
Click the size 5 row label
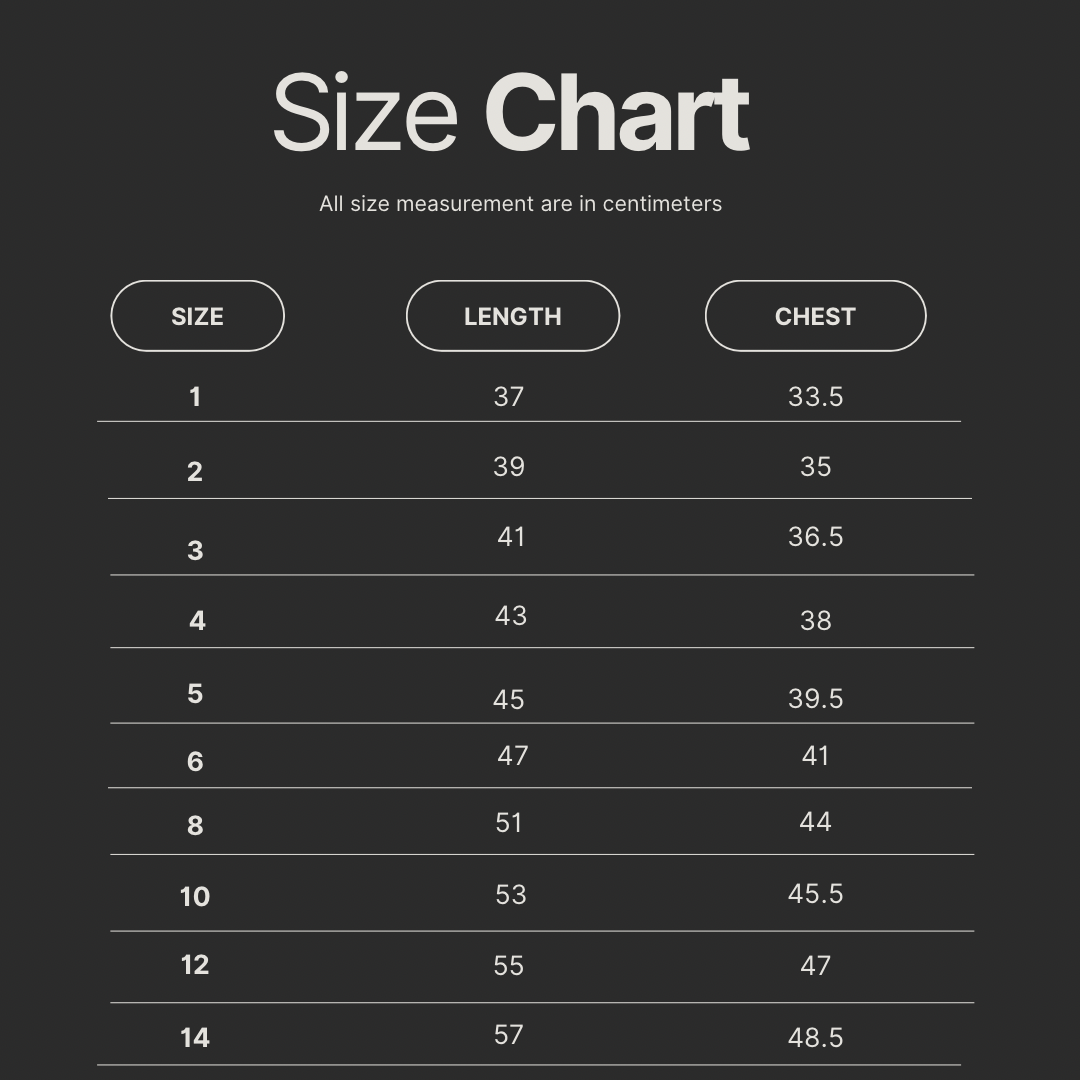pyautogui.click(x=195, y=694)
